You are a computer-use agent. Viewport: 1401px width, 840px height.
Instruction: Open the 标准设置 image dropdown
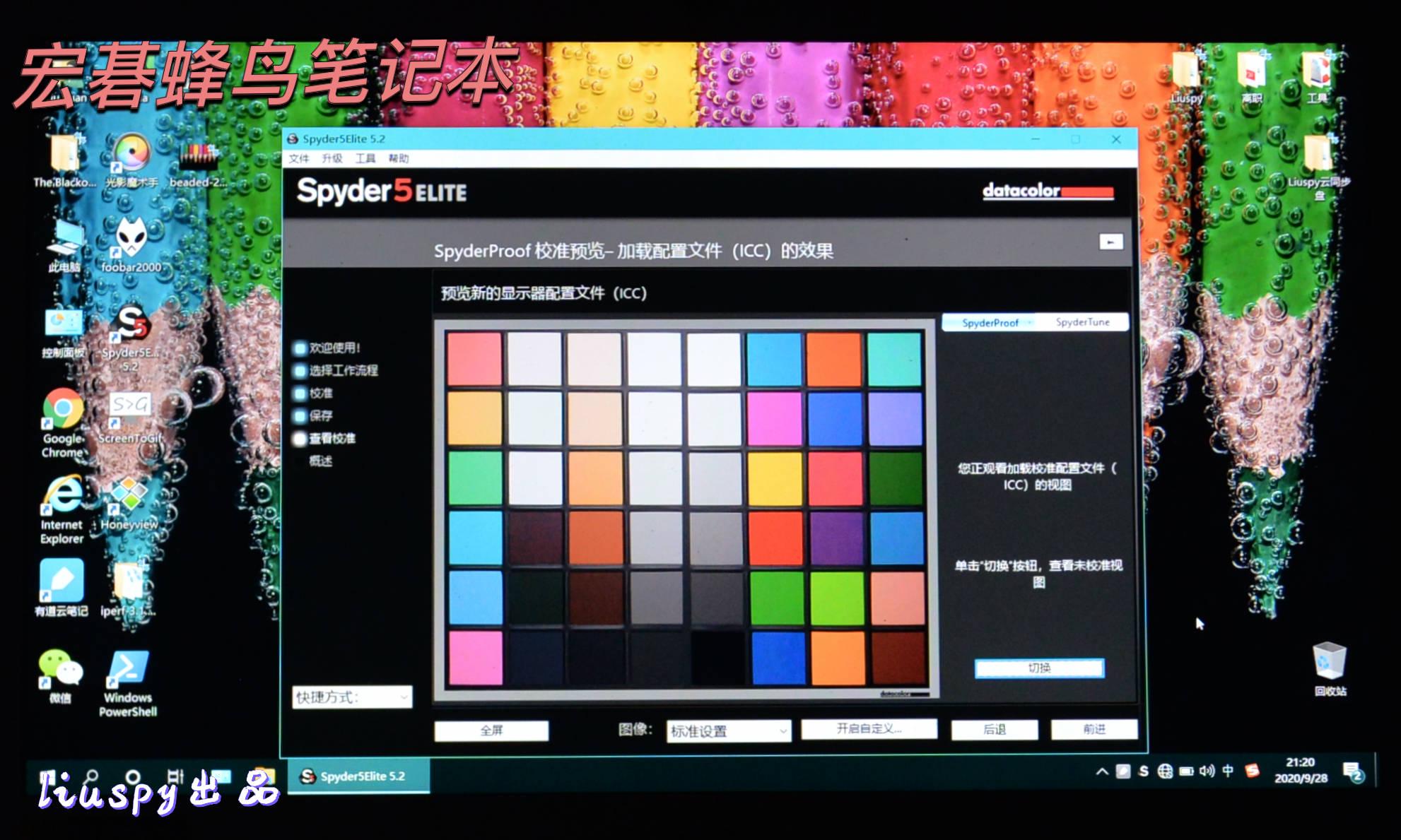tap(728, 731)
